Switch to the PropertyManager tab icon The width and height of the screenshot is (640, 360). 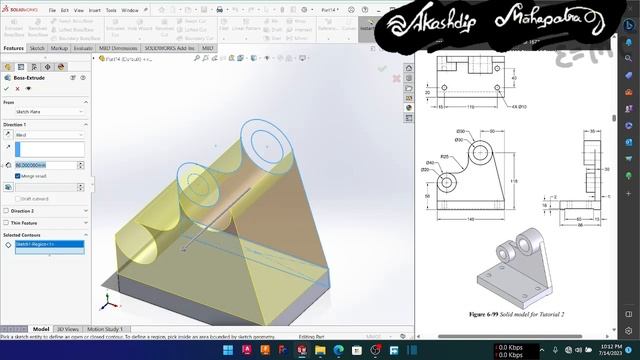tap(21, 67)
